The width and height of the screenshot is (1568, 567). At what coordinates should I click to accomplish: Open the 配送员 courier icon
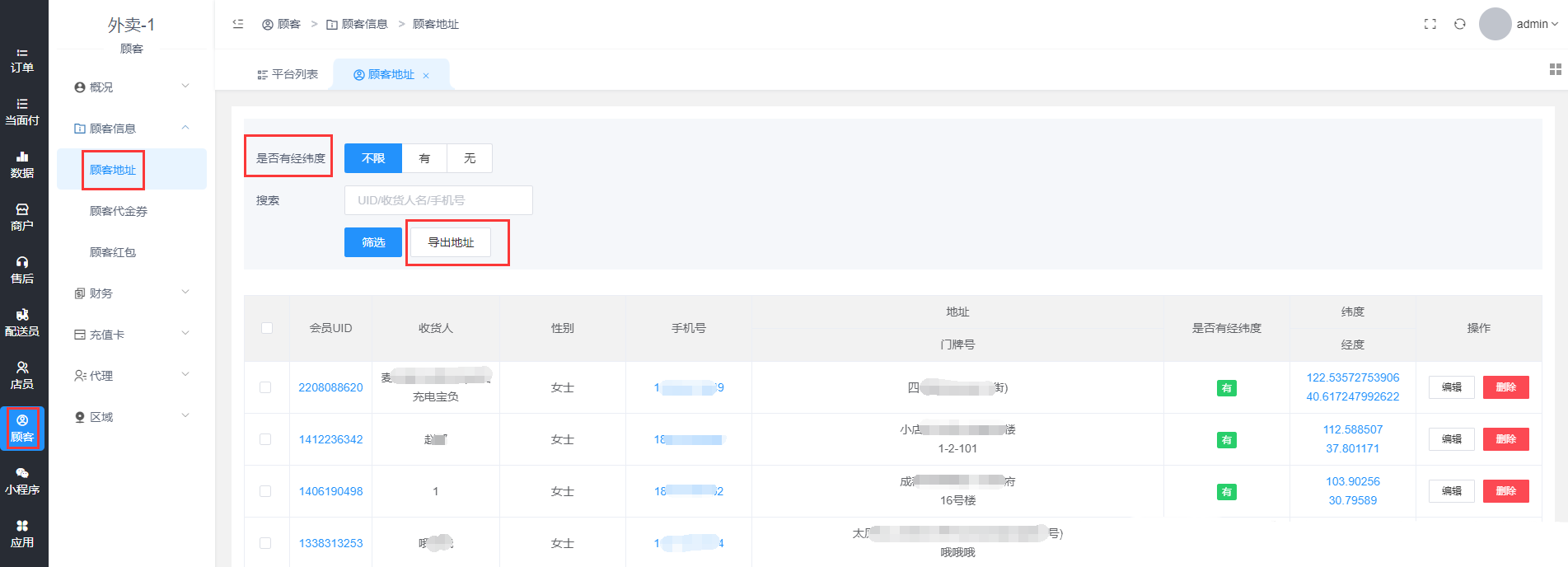tap(22, 323)
